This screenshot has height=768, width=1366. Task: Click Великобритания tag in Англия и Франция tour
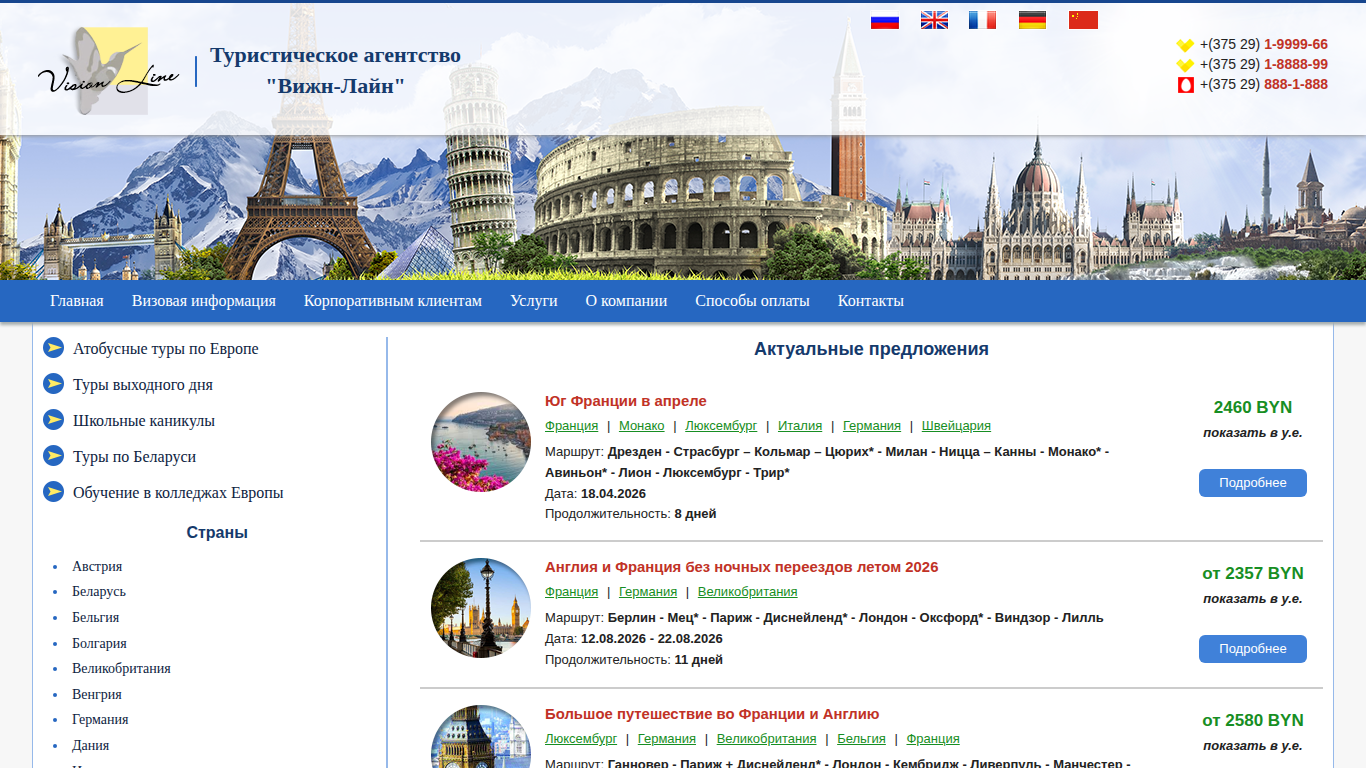[x=747, y=592]
